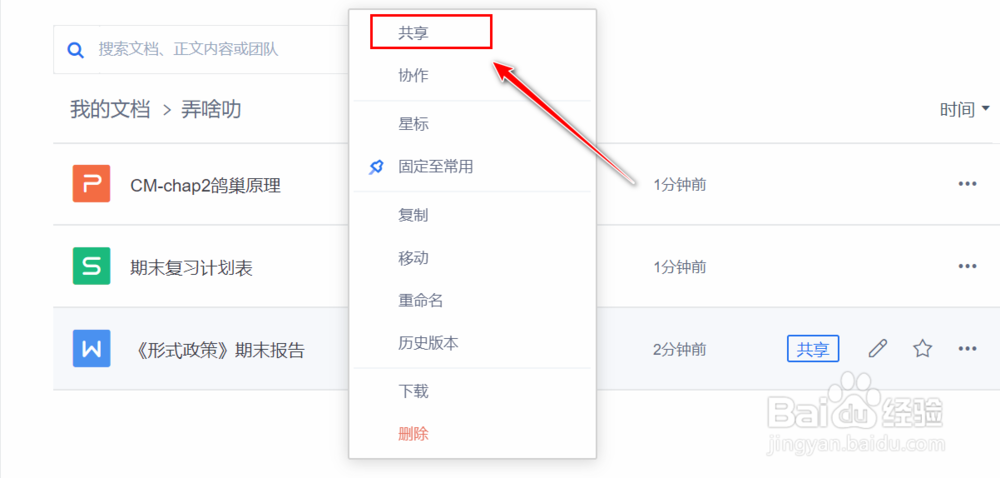Open more options for CM-chap2鸽巢原理
Viewport: 1000px width, 478px height.
(967, 184)
